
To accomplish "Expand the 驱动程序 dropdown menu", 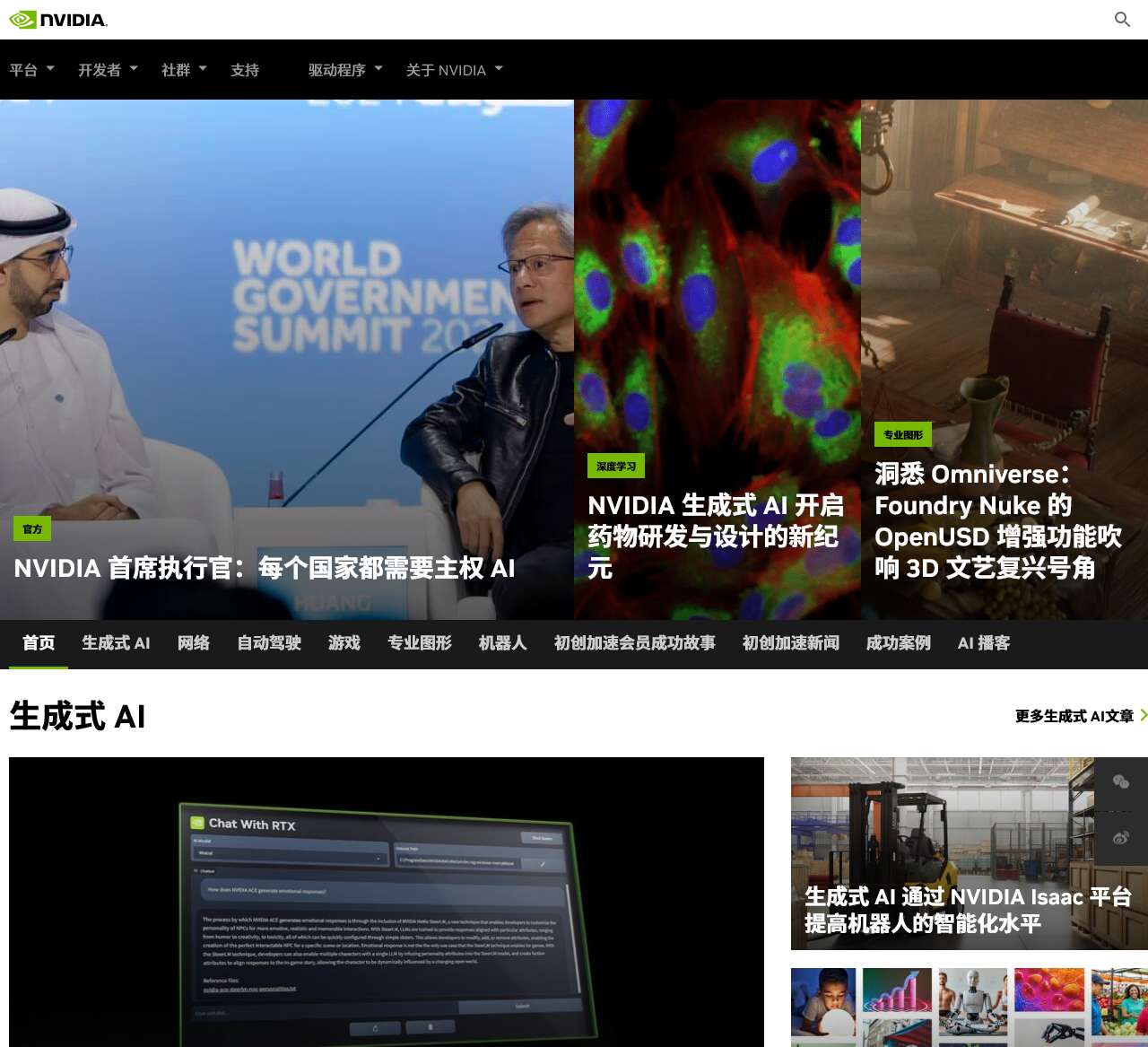I will click(345, 70).
